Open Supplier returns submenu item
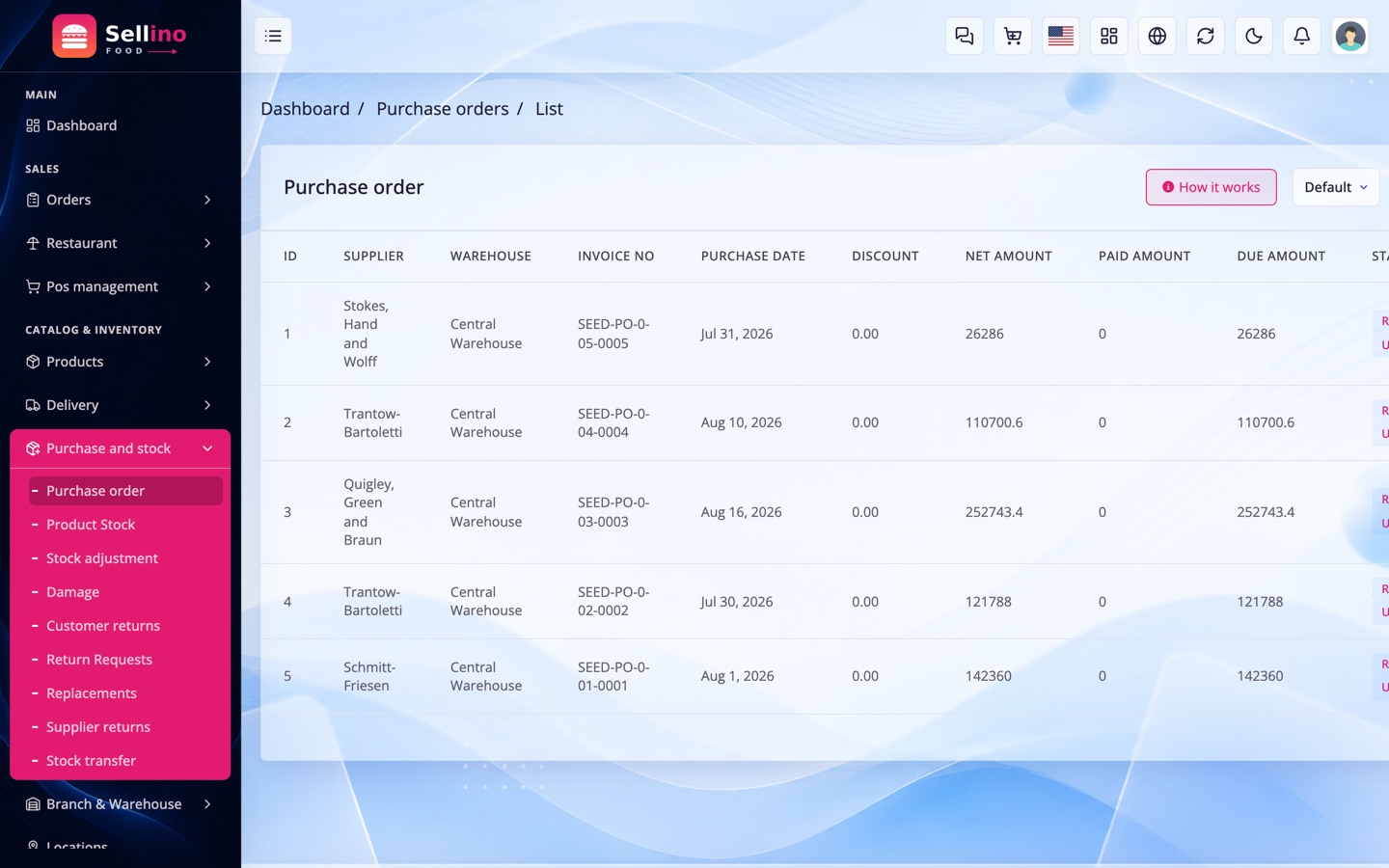Image resolution: width=1389 pixels, height=868 pixels. 125,727
